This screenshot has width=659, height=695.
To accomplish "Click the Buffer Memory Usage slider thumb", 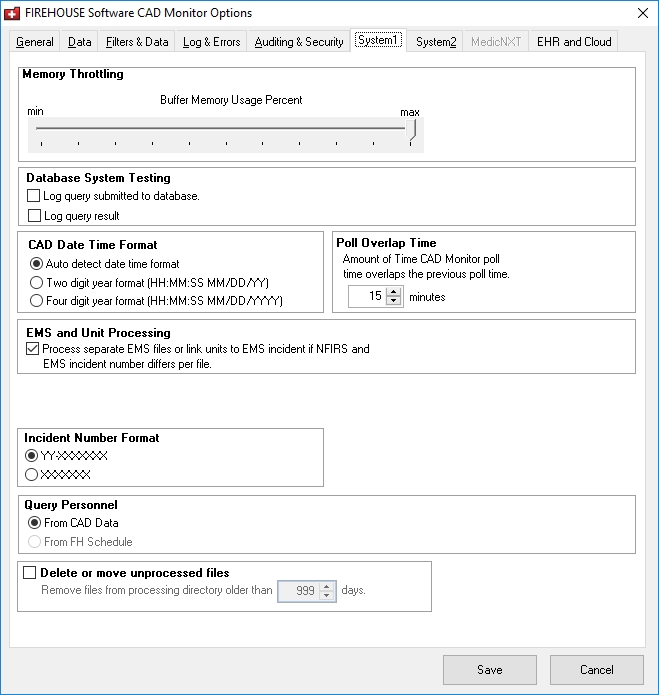I will point(412,129).
